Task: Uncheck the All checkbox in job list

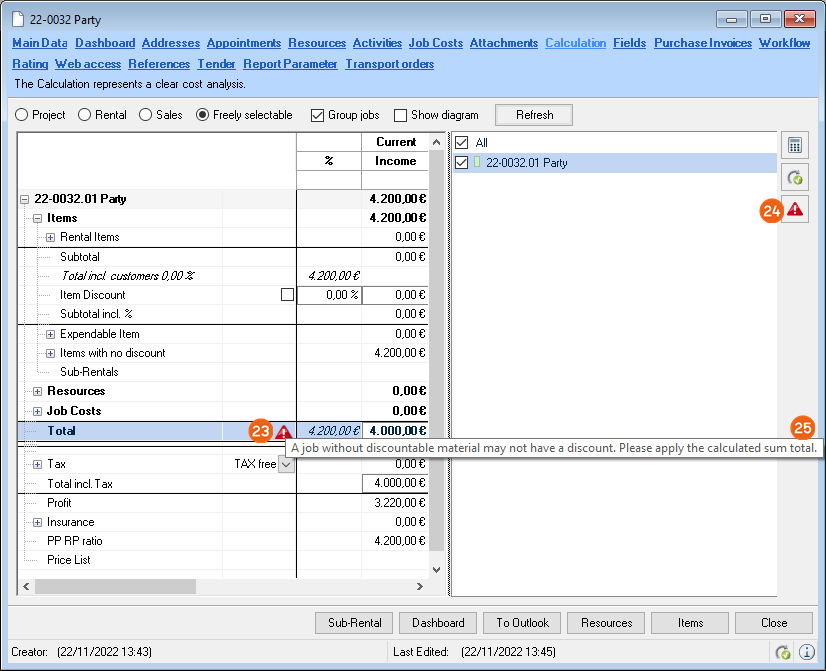Action: click(461, 143)
